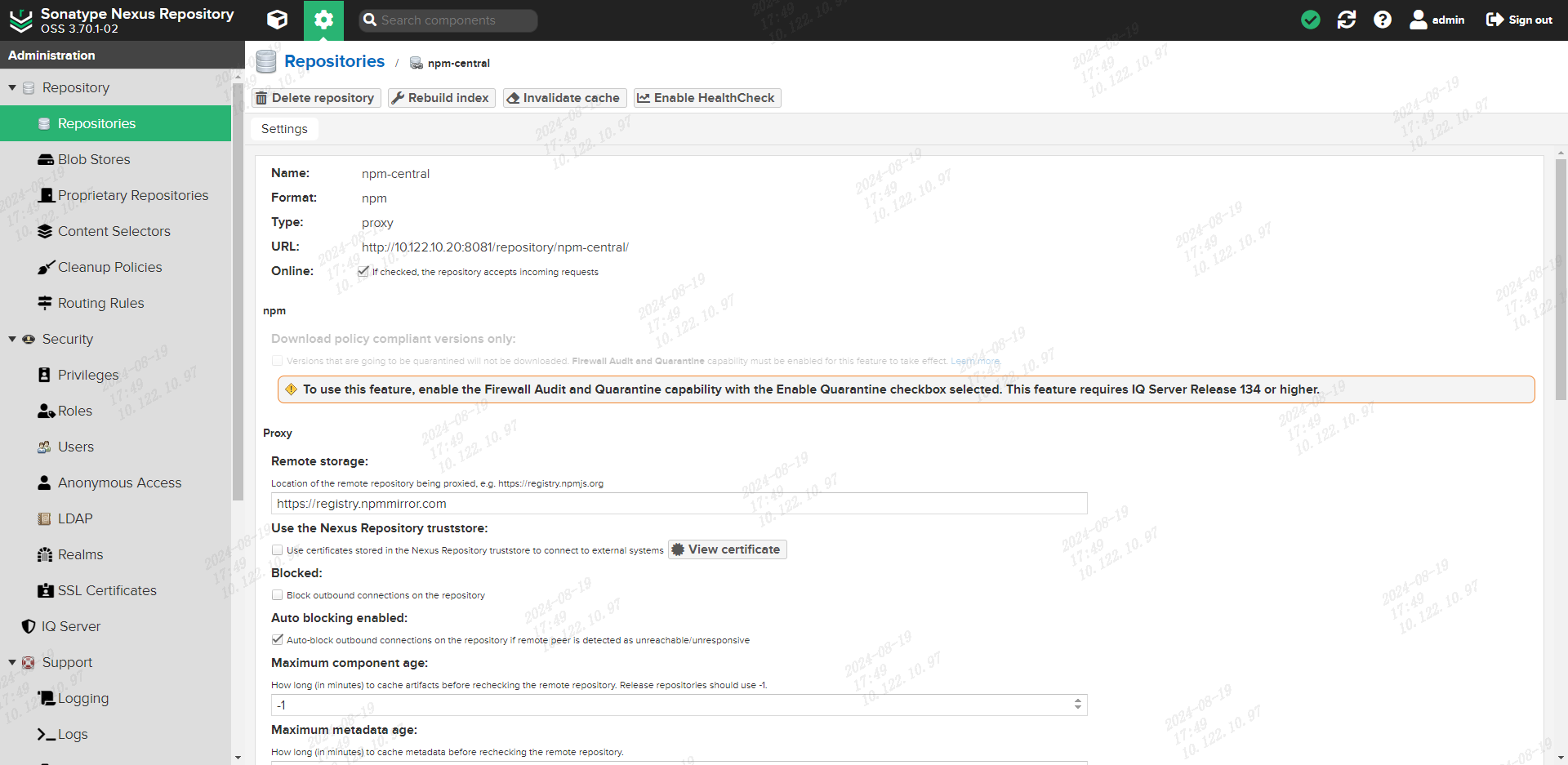Open the Browse cube icon in header
The height and width of the screenshot is (765, 1568).
[277, 20]
